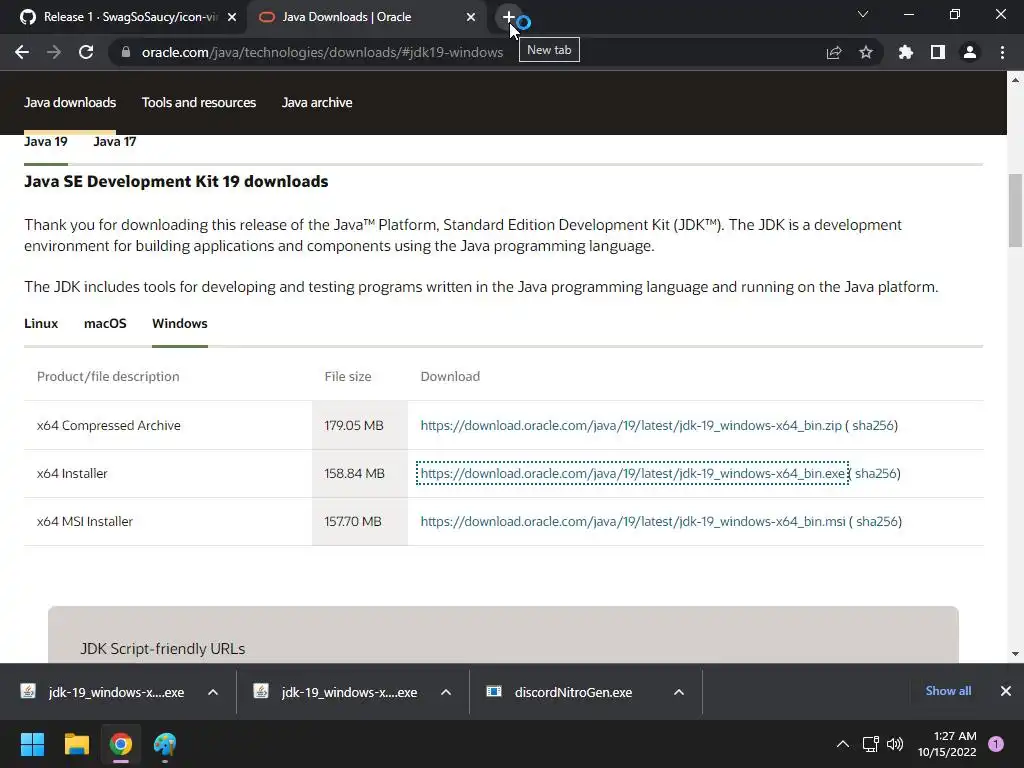Reload the Oracle page
This screenshot has height=768, width=1024.
86,52
